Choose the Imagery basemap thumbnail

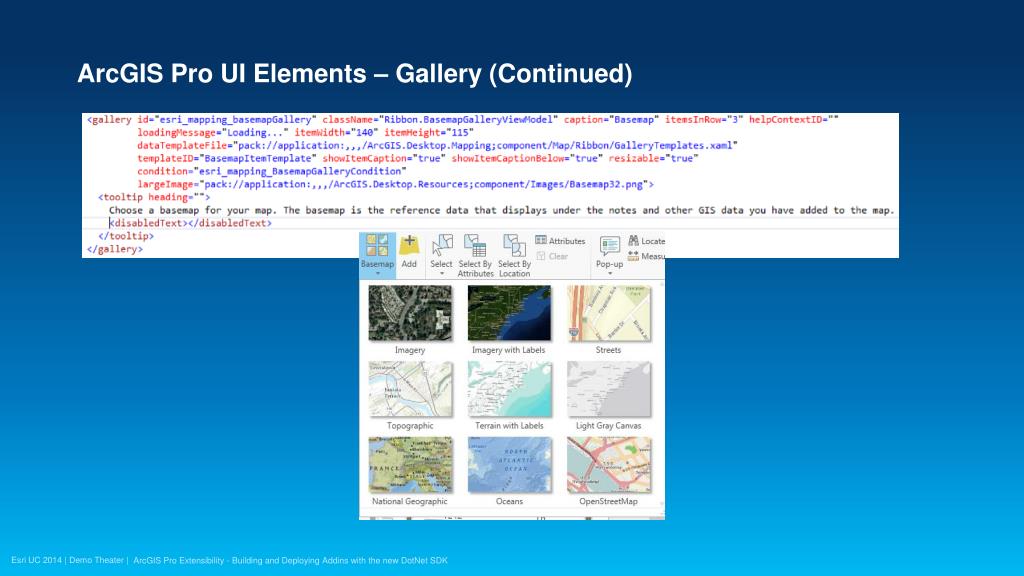tap(410, 313)
